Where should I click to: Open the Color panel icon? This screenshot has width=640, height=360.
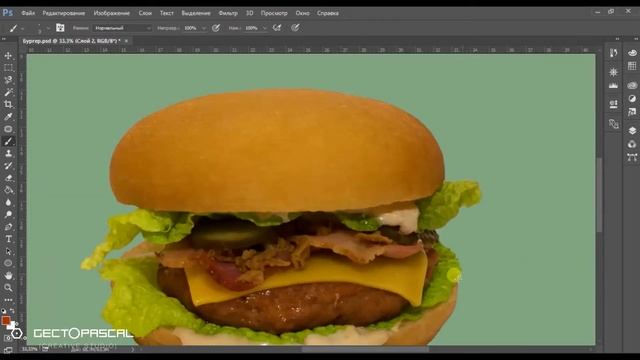(632, 53)
